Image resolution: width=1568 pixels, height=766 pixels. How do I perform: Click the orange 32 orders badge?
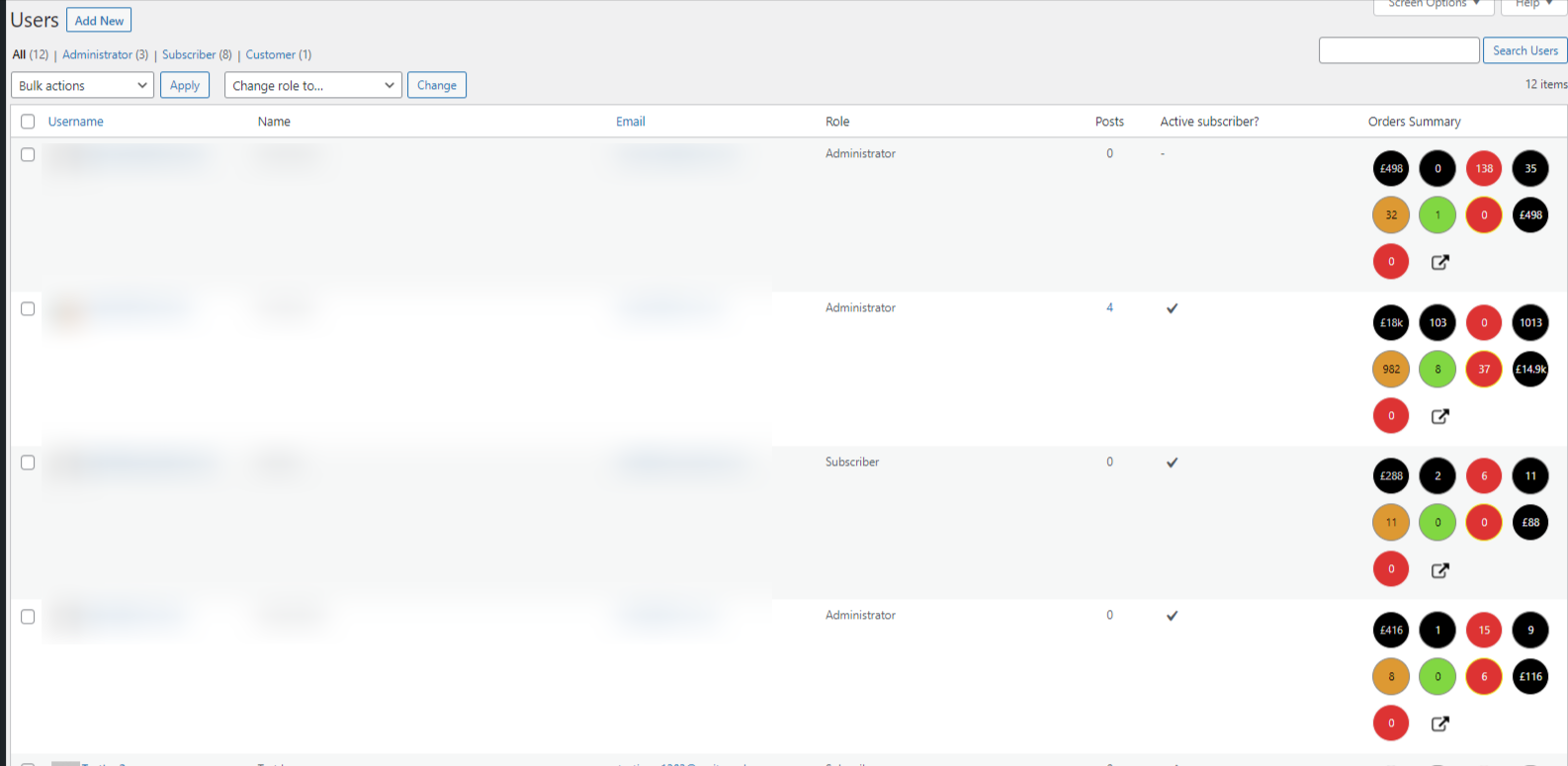coord(1391,214)
